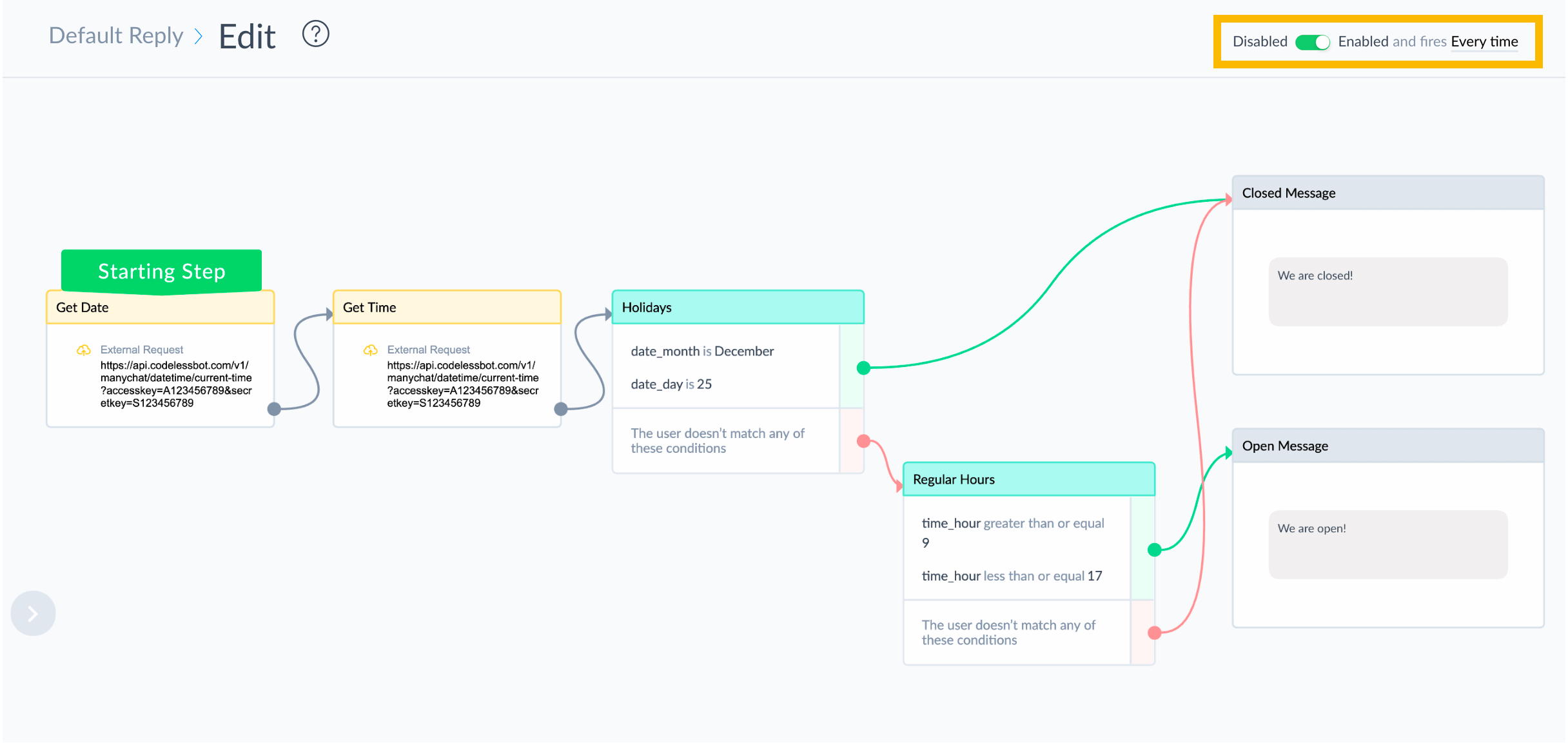
Task: Go back to Default Reply breadcrumb
Action: click(x=116, y=35)
